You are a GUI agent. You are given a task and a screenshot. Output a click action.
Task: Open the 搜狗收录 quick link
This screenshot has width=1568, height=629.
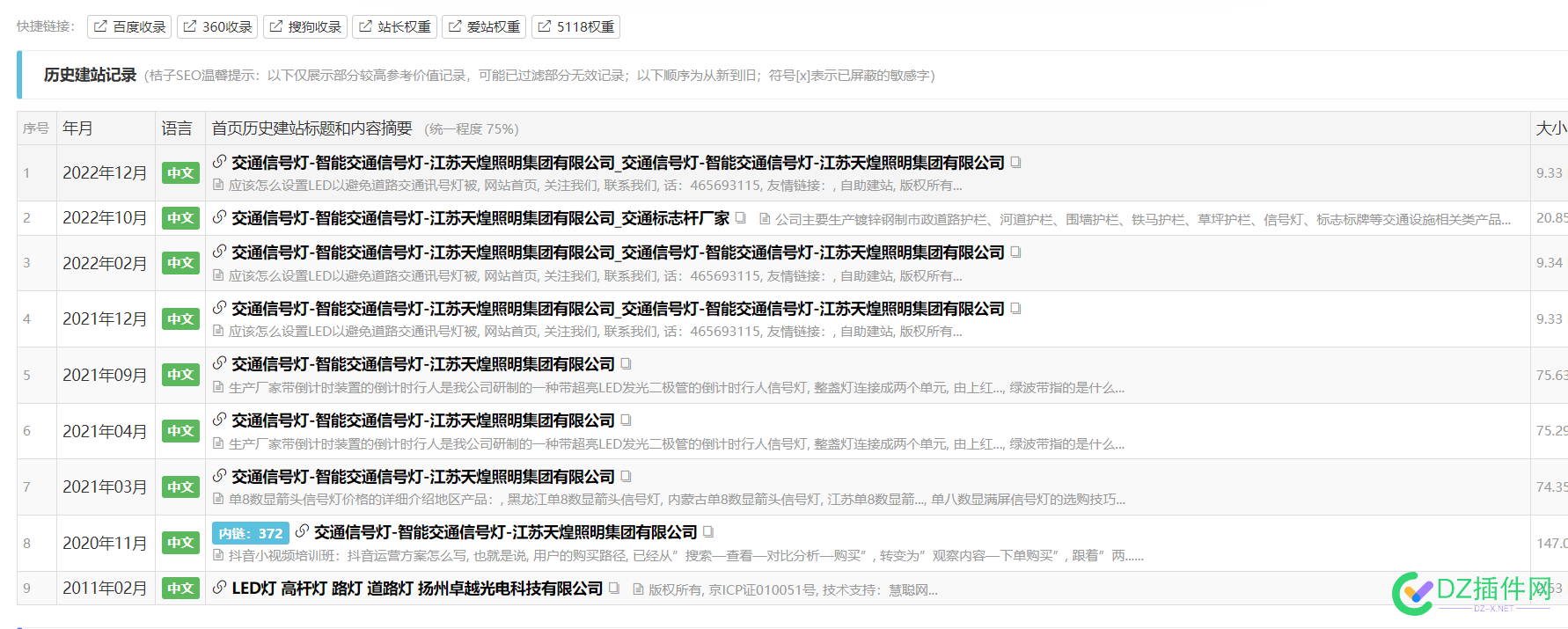coord(304,27)
